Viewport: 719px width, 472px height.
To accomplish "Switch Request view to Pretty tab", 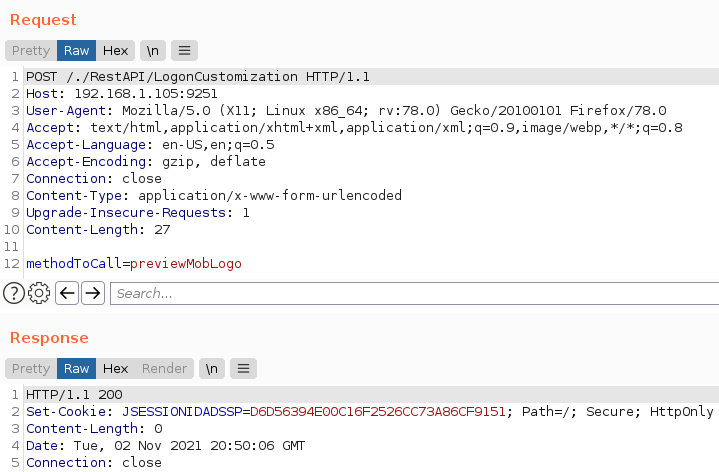I will (x=30, y=50).
